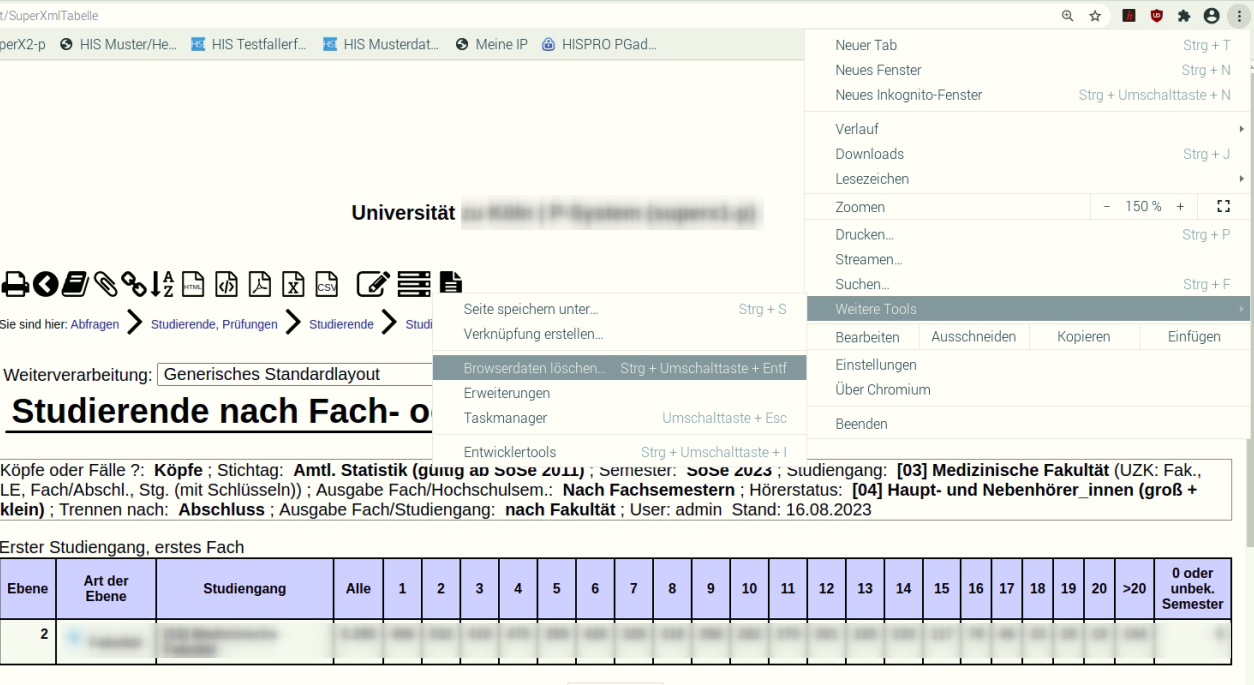
Task: Close the three-dot Chromium menu button
Action: click(x=1238, y=16)
